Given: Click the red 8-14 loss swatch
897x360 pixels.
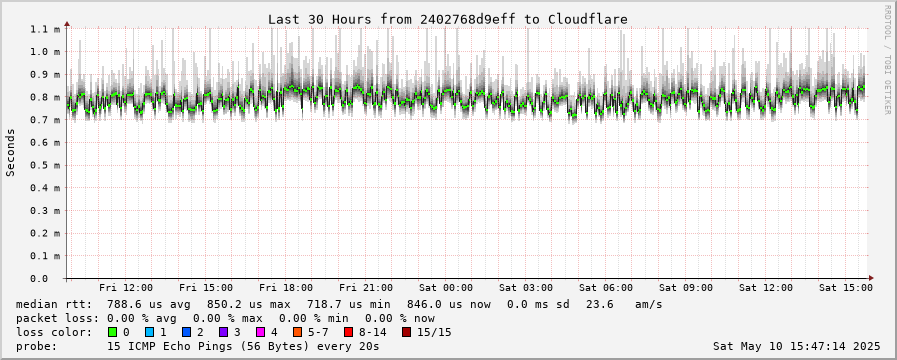Looking at the screenshot, I should click(348, 332).
